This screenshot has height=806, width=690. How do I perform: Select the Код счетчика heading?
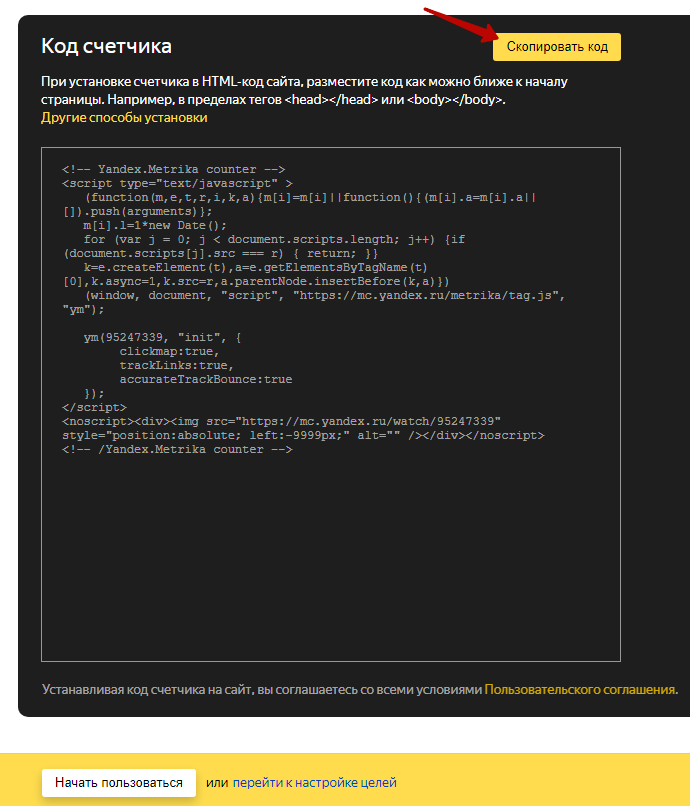[106, 46]
